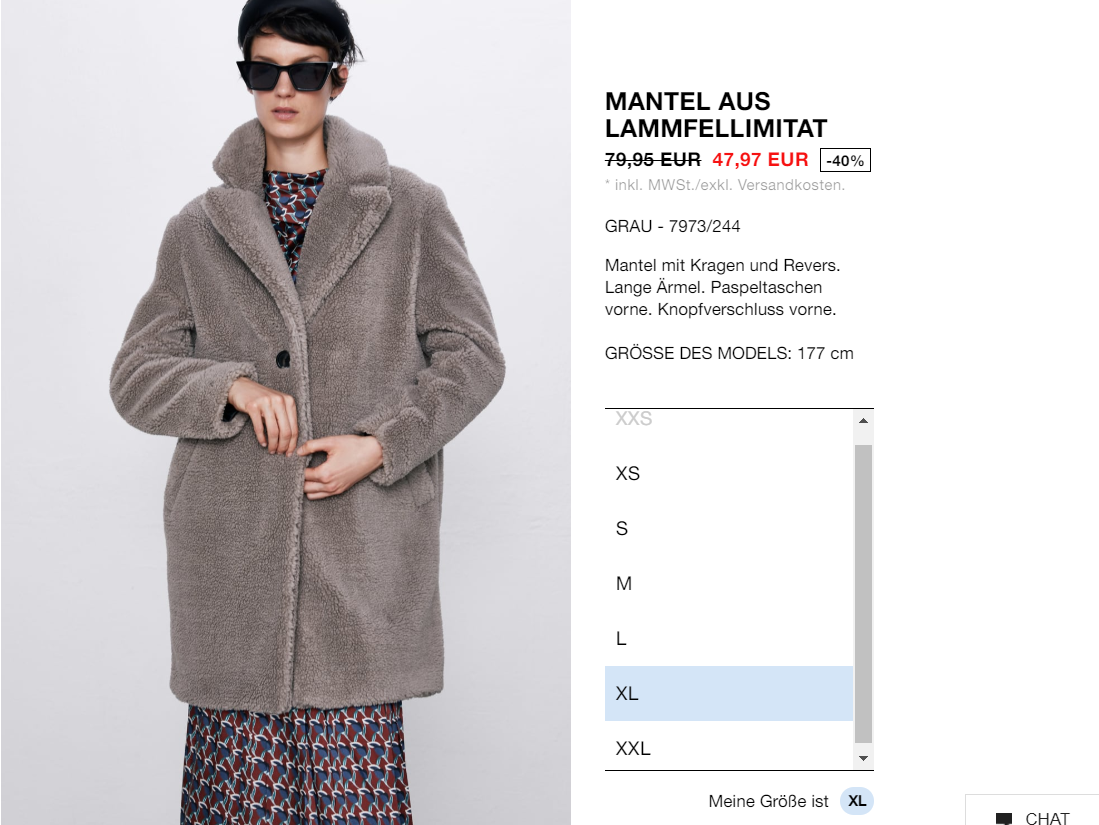Choose the highlighted XL size option
This screenshot has width=1099, height=825.
729,693
